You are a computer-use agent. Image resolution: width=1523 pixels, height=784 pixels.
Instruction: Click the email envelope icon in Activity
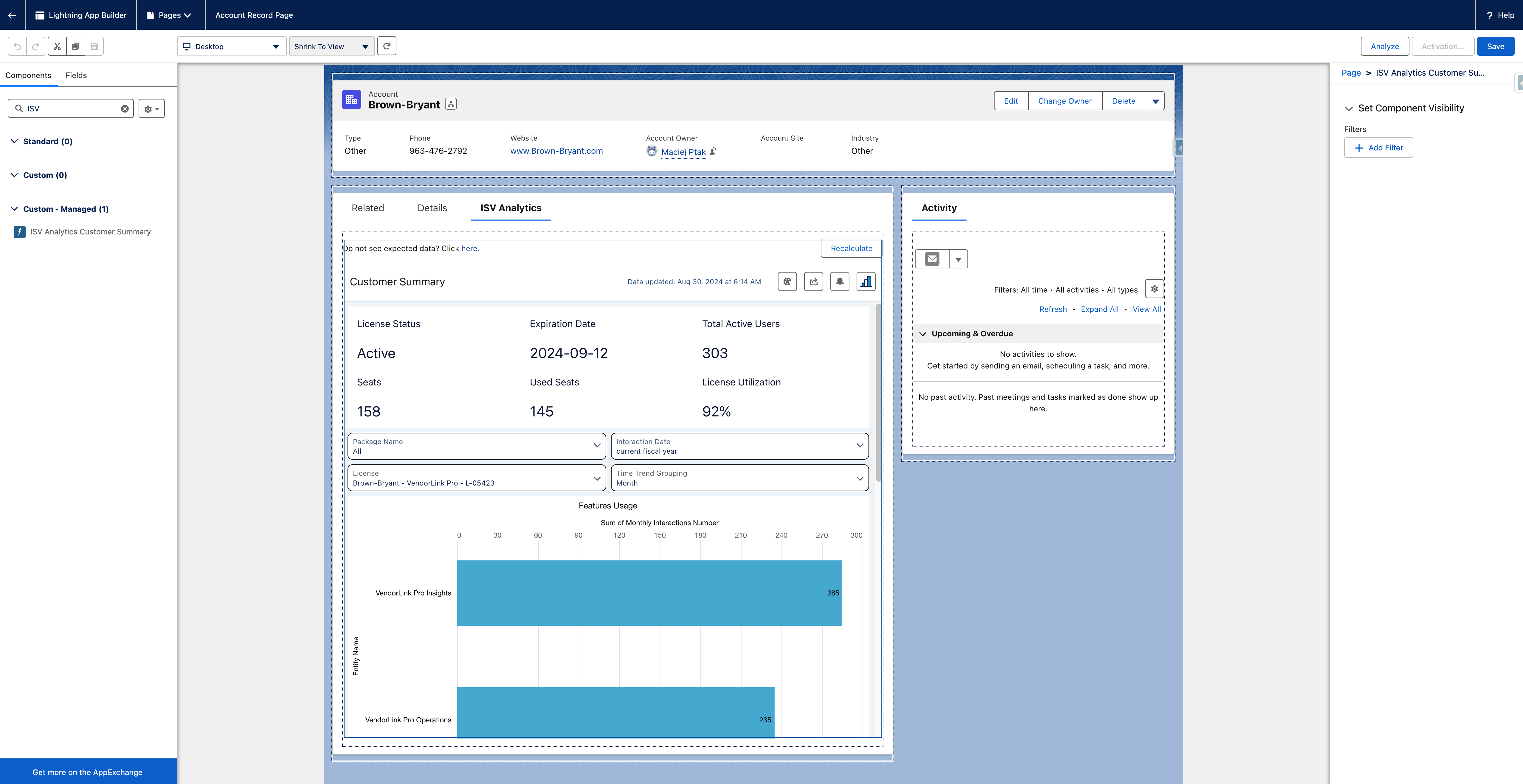coord(932,259)
